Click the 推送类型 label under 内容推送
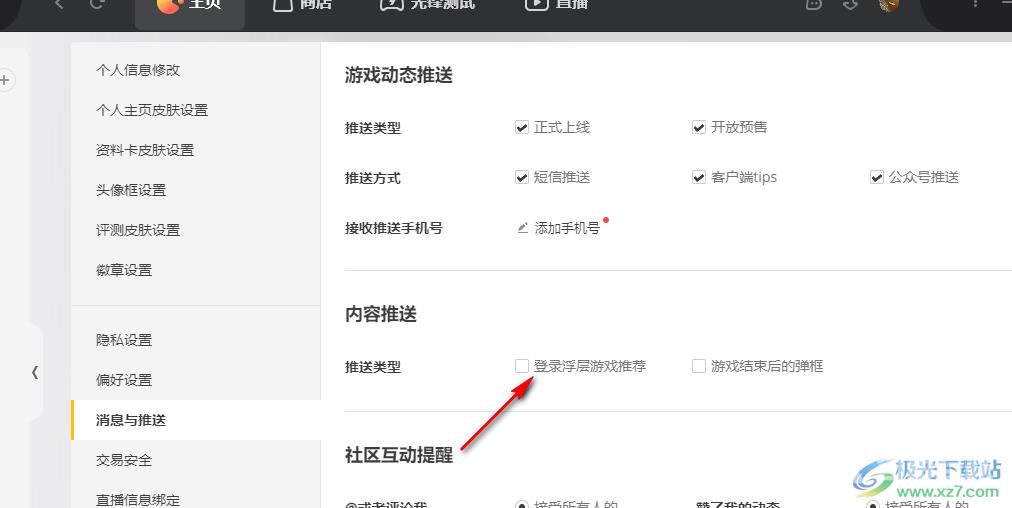Viewport: 1012px width, 508px height. coord(373,367)
